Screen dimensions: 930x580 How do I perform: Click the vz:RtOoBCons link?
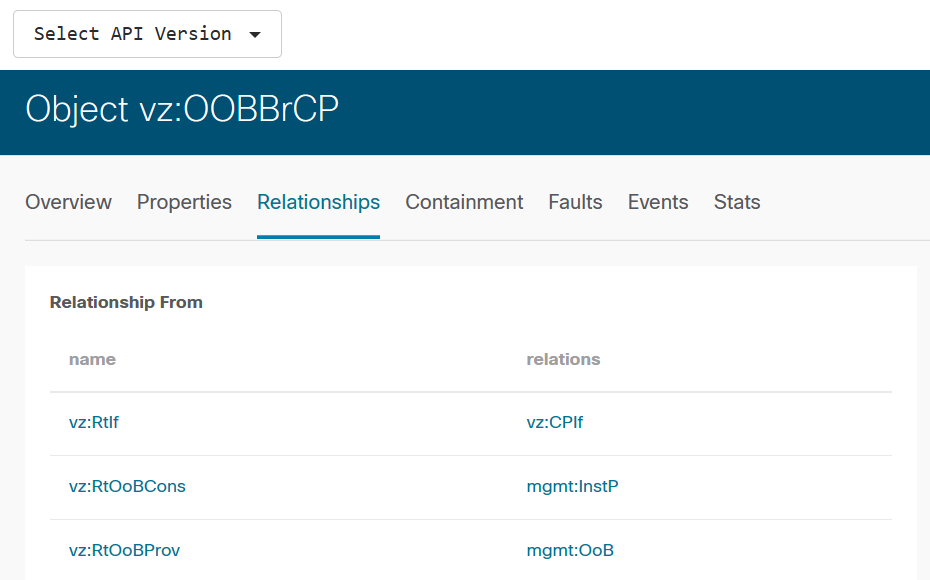(x=127, y=486)
